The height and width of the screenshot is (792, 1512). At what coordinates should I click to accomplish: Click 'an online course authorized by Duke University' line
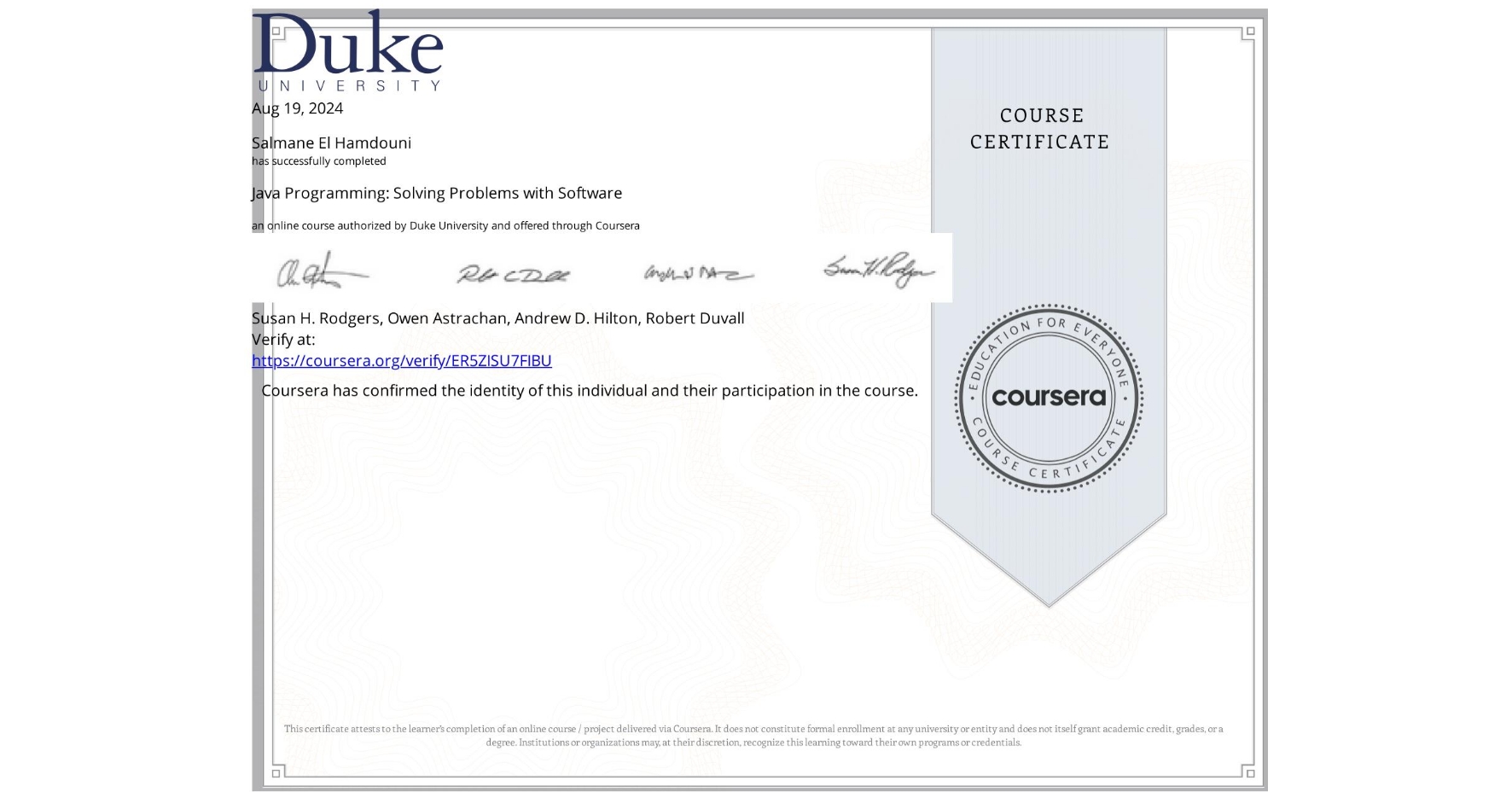click(x=445, y=226)
